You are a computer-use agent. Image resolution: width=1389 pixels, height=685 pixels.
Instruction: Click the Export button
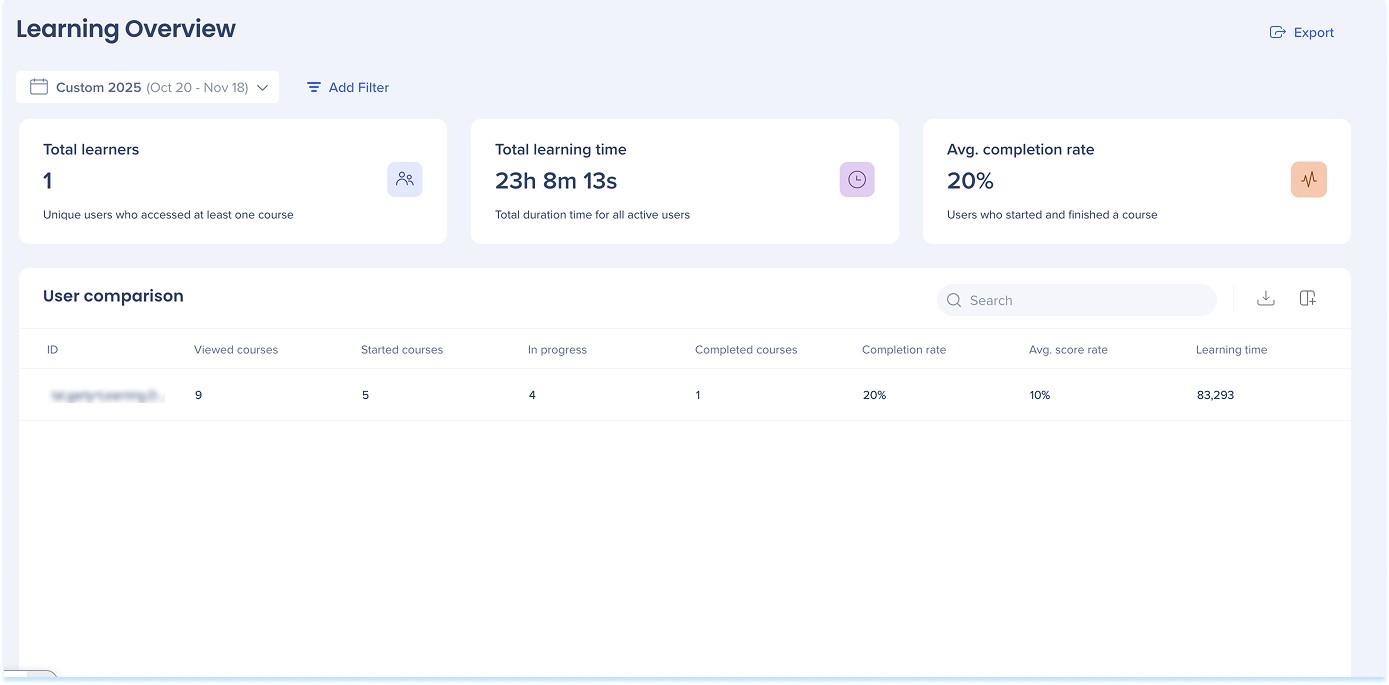pos(1302,32)
